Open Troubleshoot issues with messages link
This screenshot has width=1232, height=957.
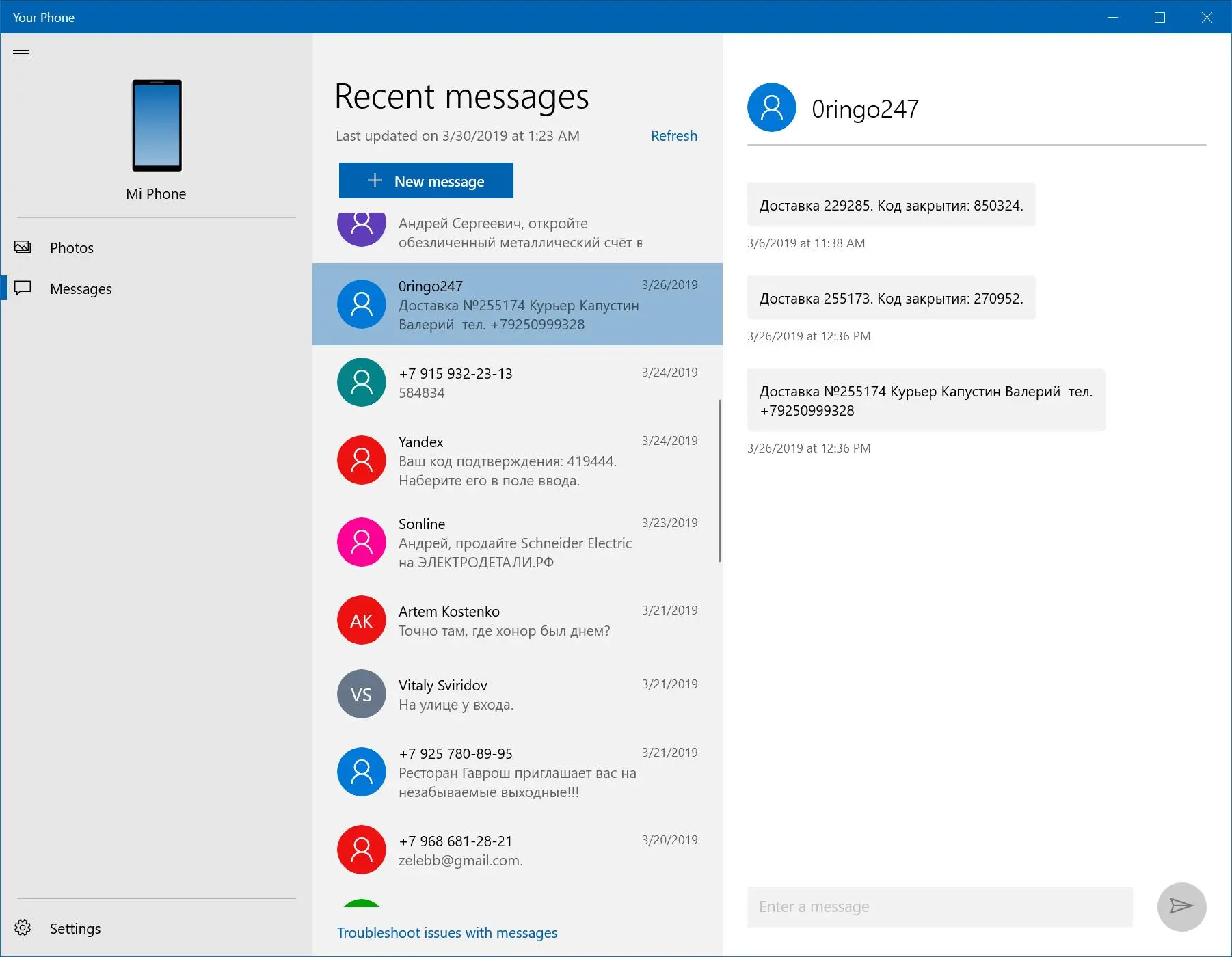coord(446,932)
